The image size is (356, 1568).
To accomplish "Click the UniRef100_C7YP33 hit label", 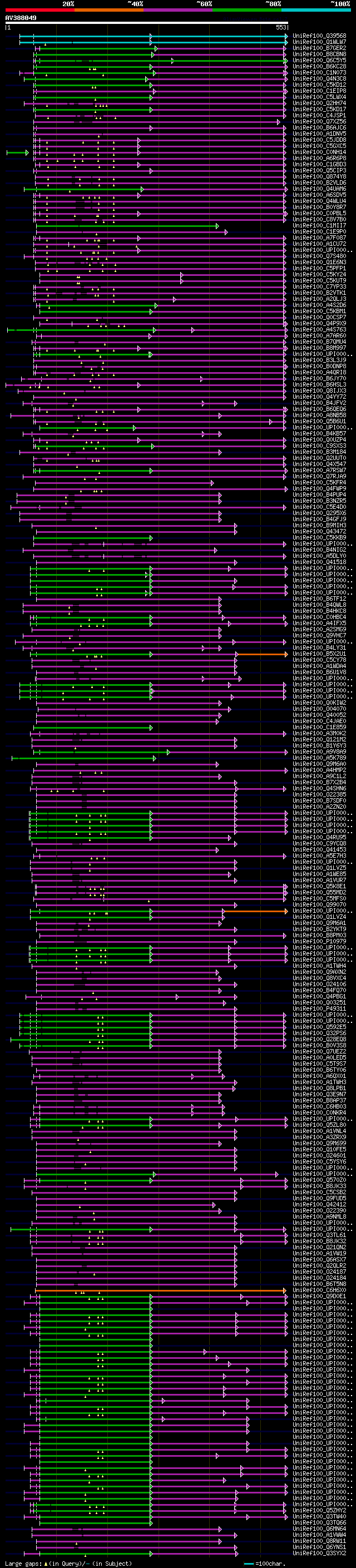I will [x=319, y=286].
